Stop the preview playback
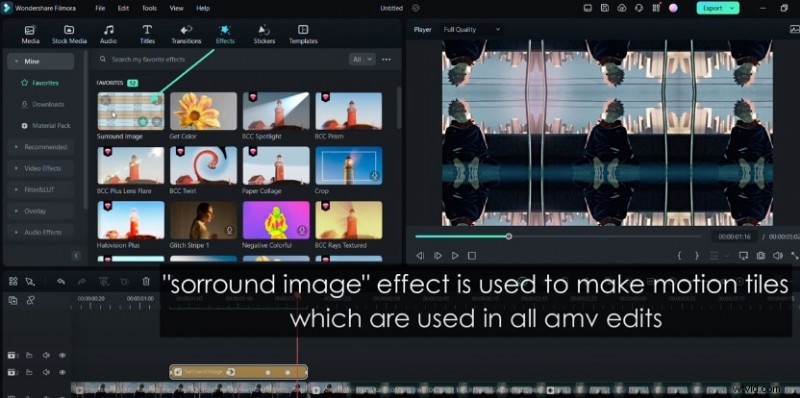Image resolution: width=800 pixels, height=398 pixels. pos(472,256)
